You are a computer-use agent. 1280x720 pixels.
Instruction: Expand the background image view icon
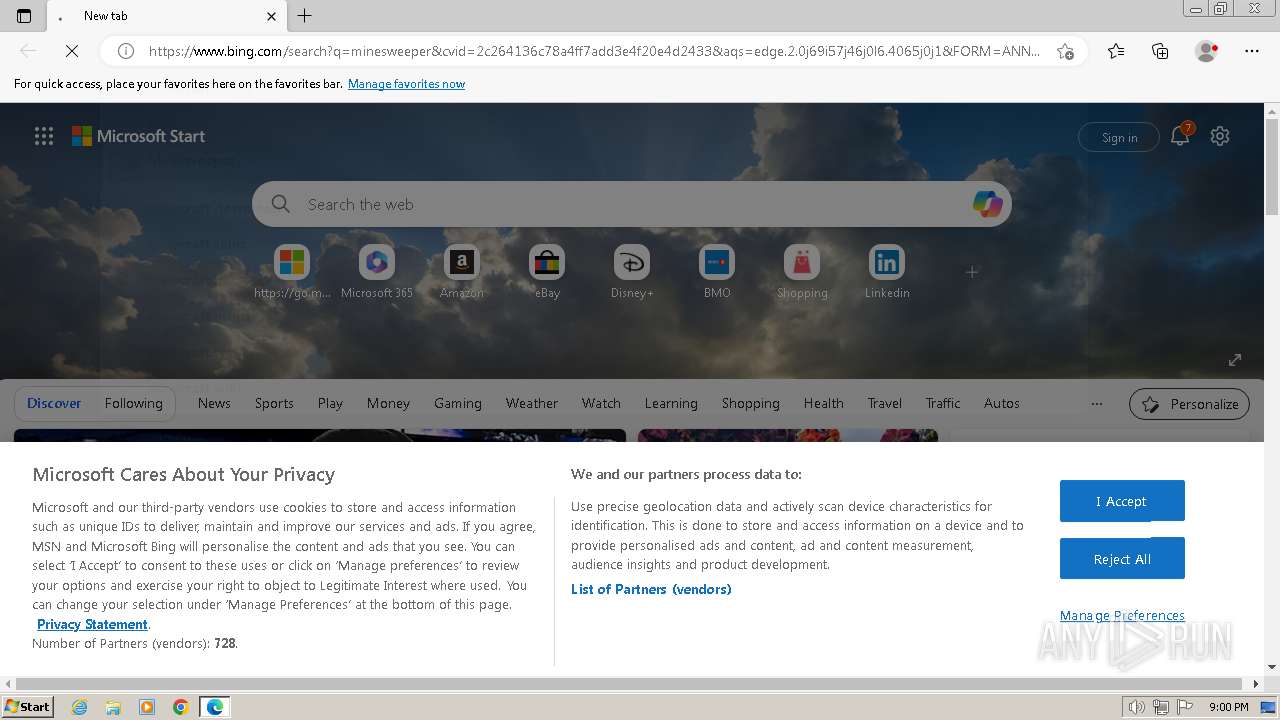[x=1235, y=360]
